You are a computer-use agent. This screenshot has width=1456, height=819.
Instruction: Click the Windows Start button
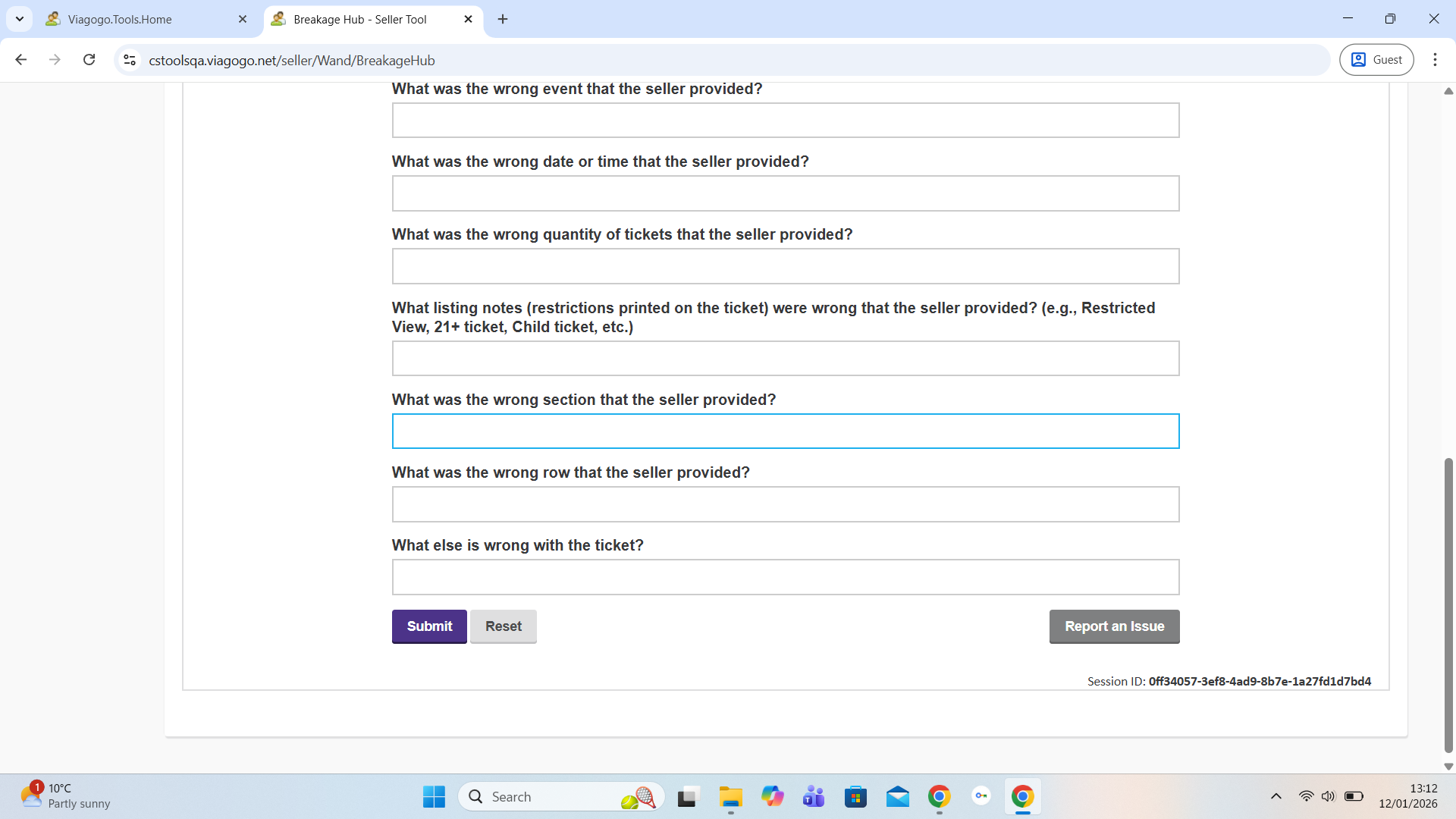434,797
